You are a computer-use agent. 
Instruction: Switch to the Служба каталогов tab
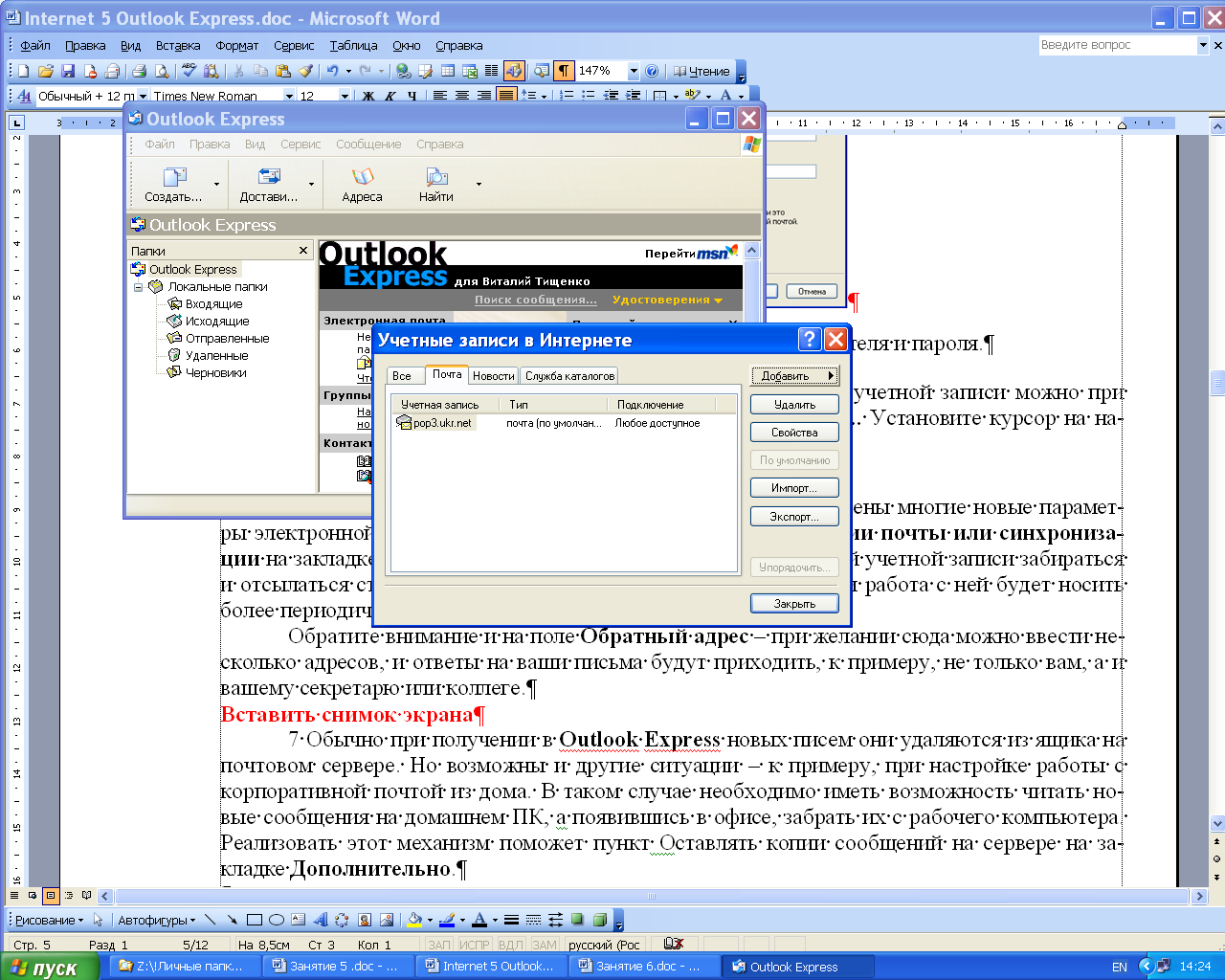(569, 376)
